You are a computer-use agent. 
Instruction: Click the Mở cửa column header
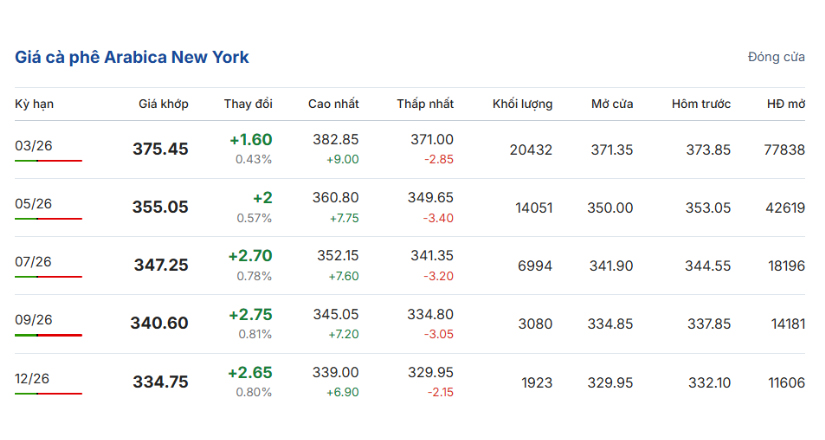611,104
